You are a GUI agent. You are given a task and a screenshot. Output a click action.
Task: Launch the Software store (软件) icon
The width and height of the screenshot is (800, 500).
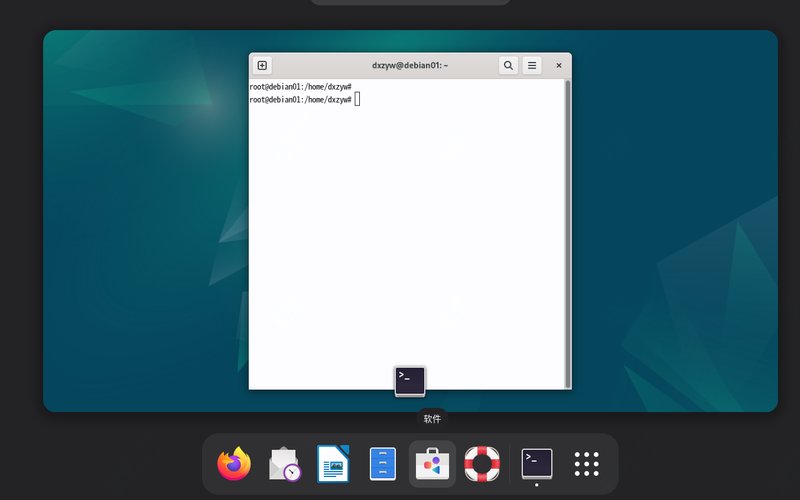click(432, 464)
